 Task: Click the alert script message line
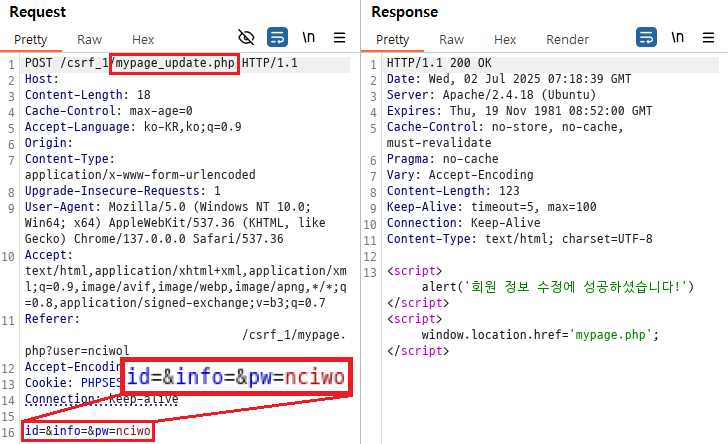[558, 287]
